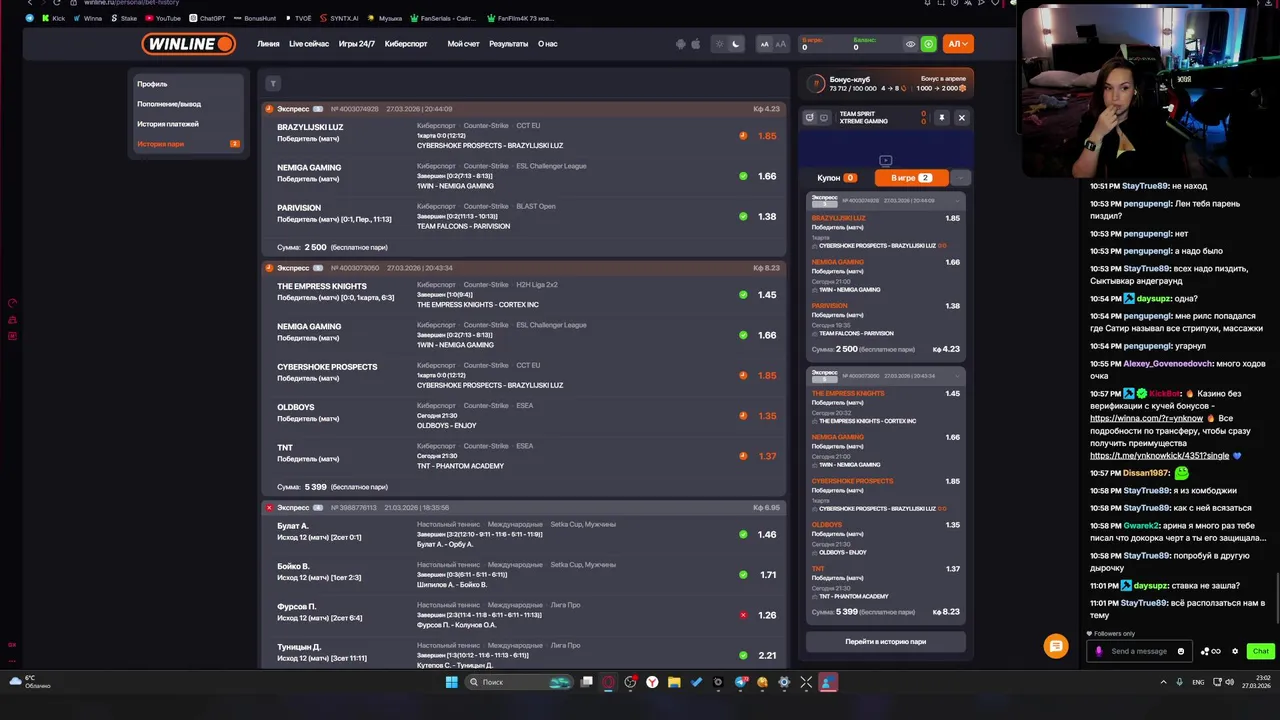Switch to the match tracker view icon

(810, 117)
